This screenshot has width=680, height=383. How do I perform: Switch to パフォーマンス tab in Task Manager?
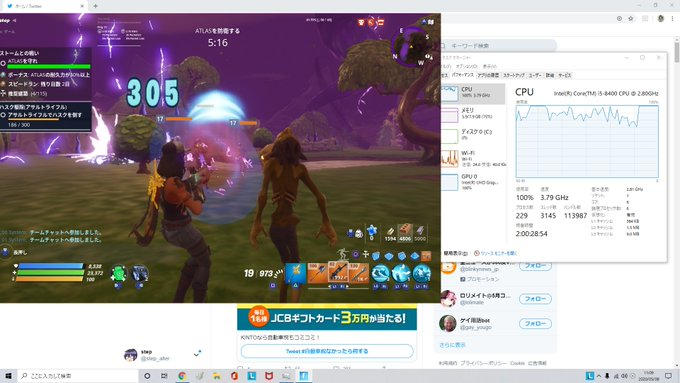tap(462, 75)
